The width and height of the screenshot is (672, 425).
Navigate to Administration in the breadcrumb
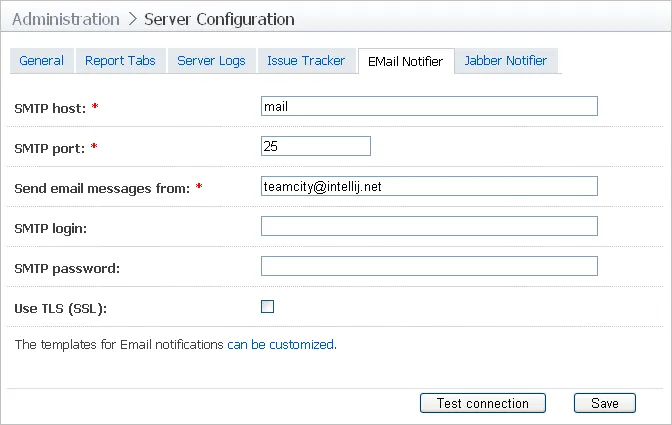point(65,19)
